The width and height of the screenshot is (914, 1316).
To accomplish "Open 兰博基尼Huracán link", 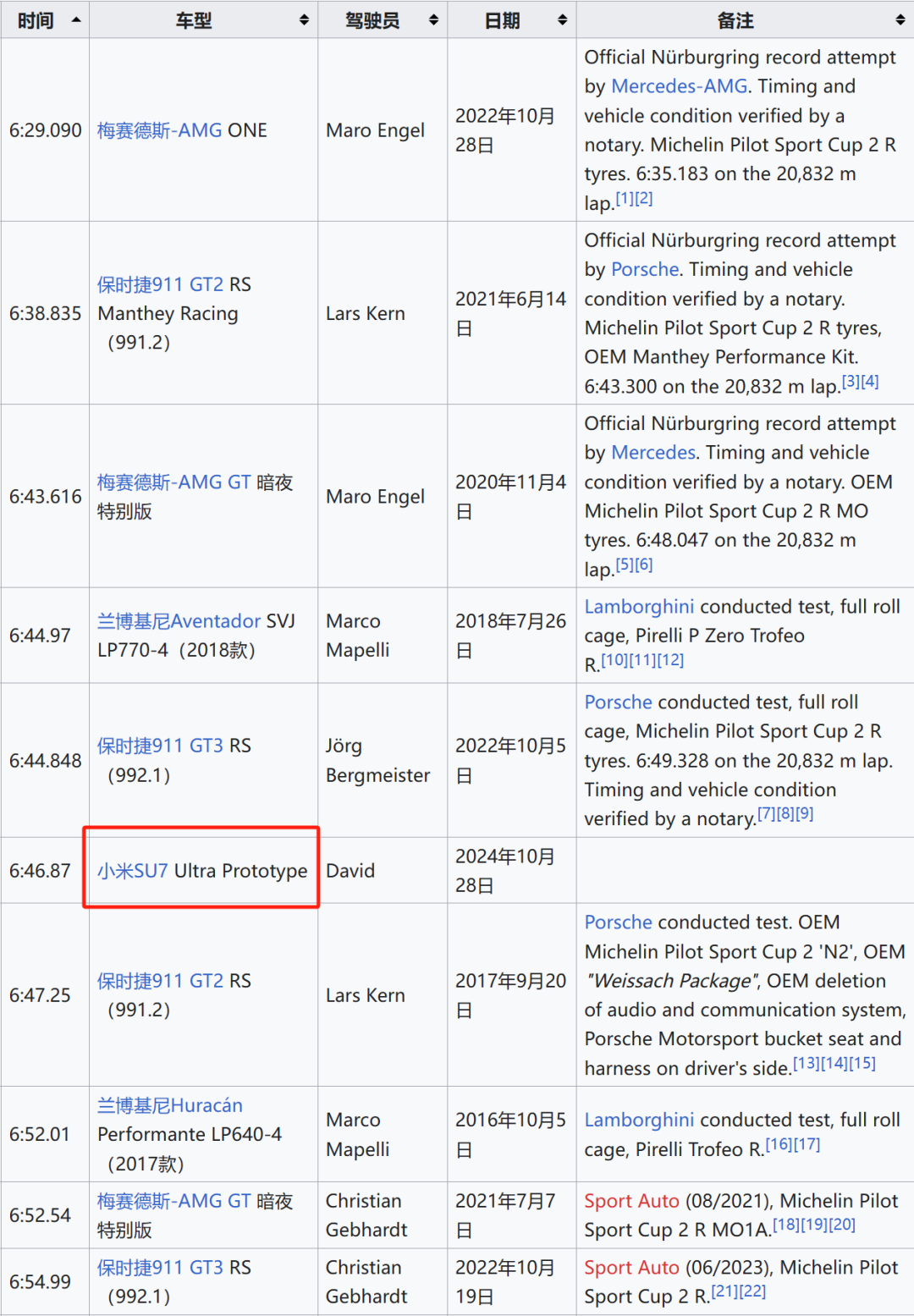I will pos(170,1105).
